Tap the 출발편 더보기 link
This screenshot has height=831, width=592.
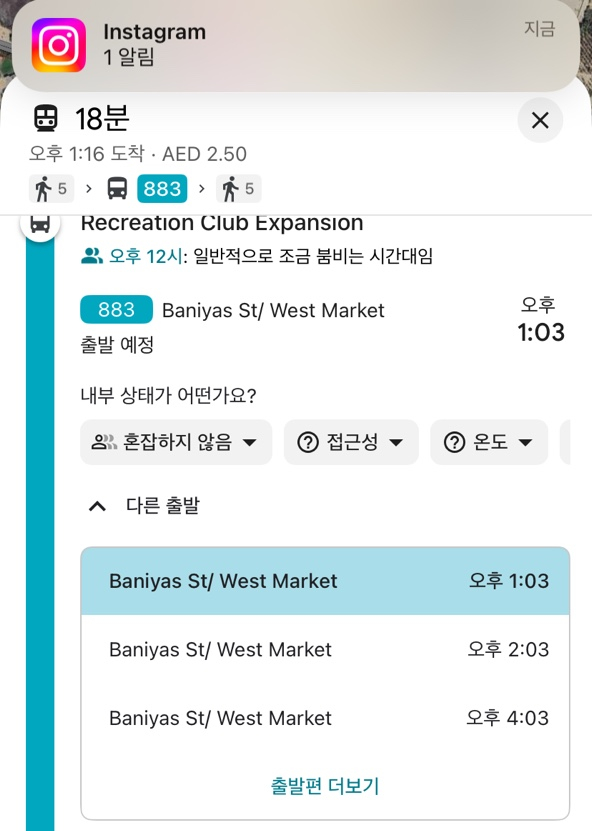(x=325, y=785)
